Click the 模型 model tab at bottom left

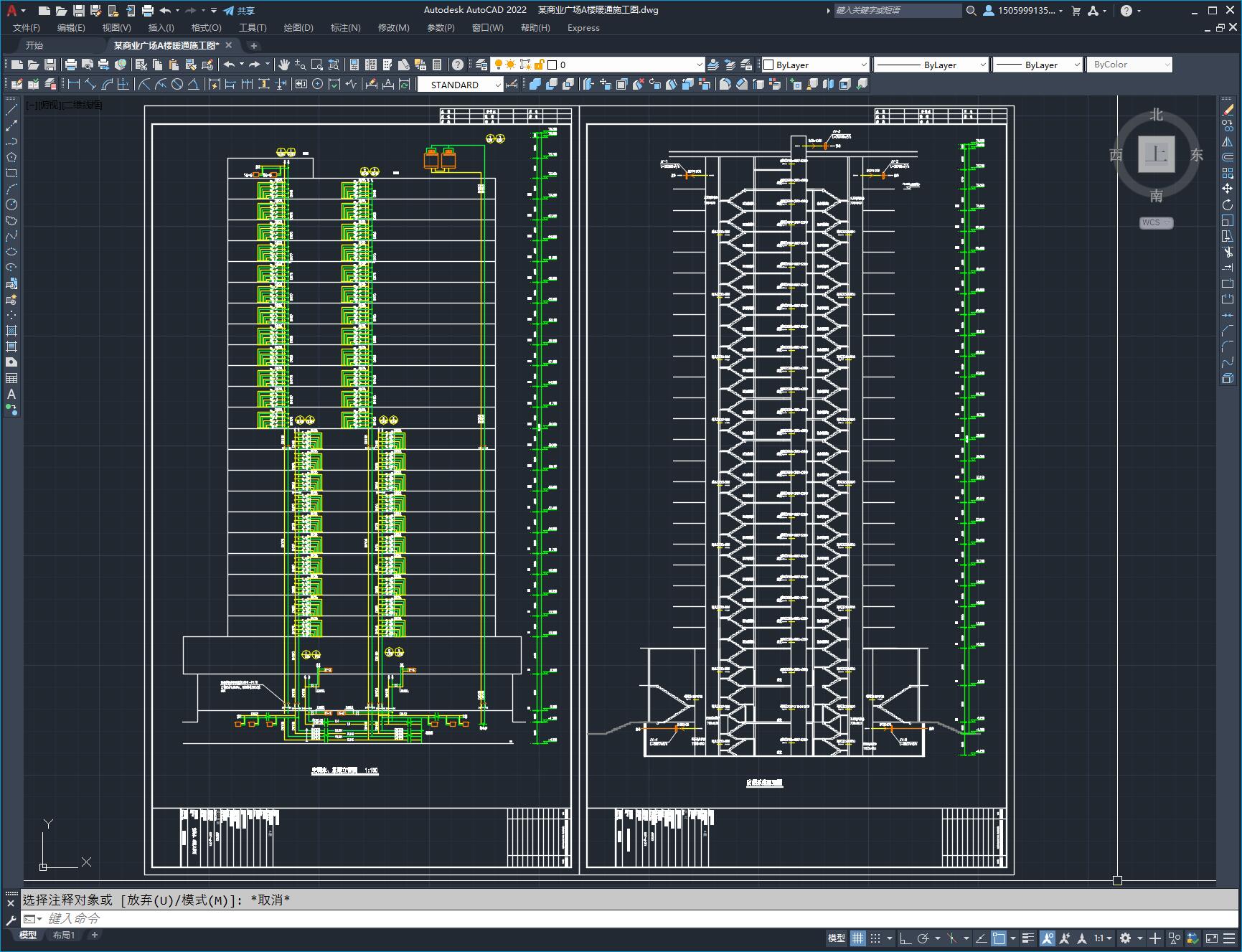[28, 935]
